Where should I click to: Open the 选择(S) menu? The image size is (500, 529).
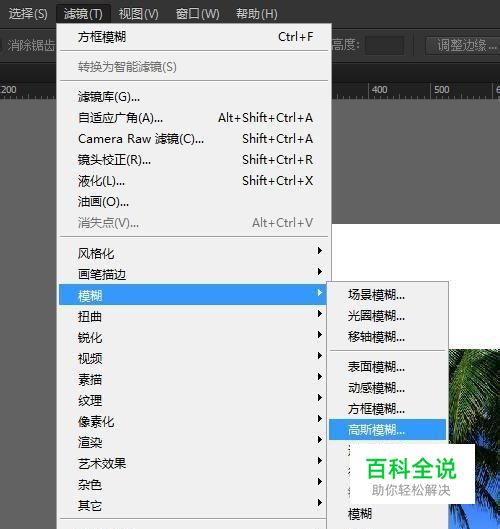28,14
